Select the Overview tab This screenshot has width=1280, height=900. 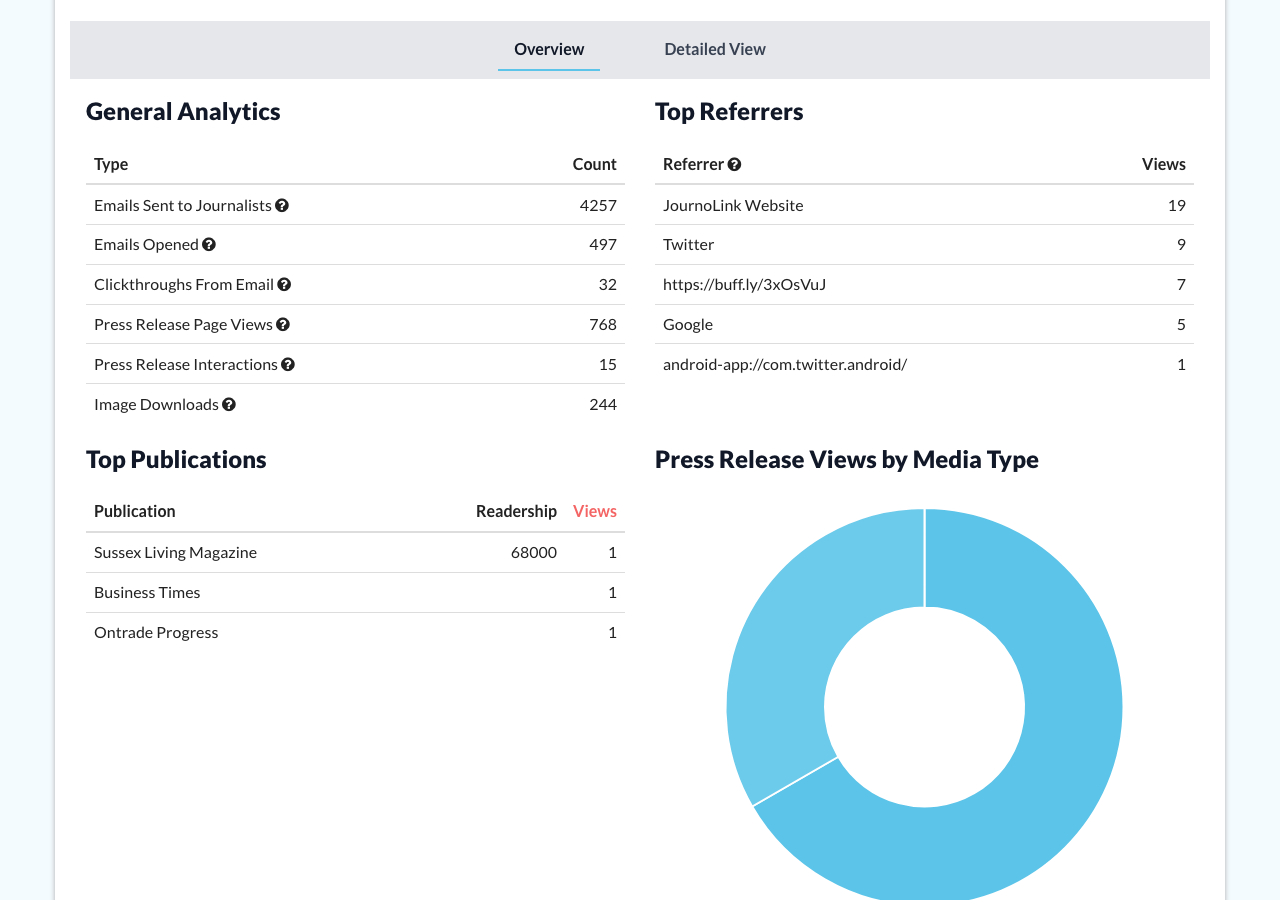click(549, 48)
